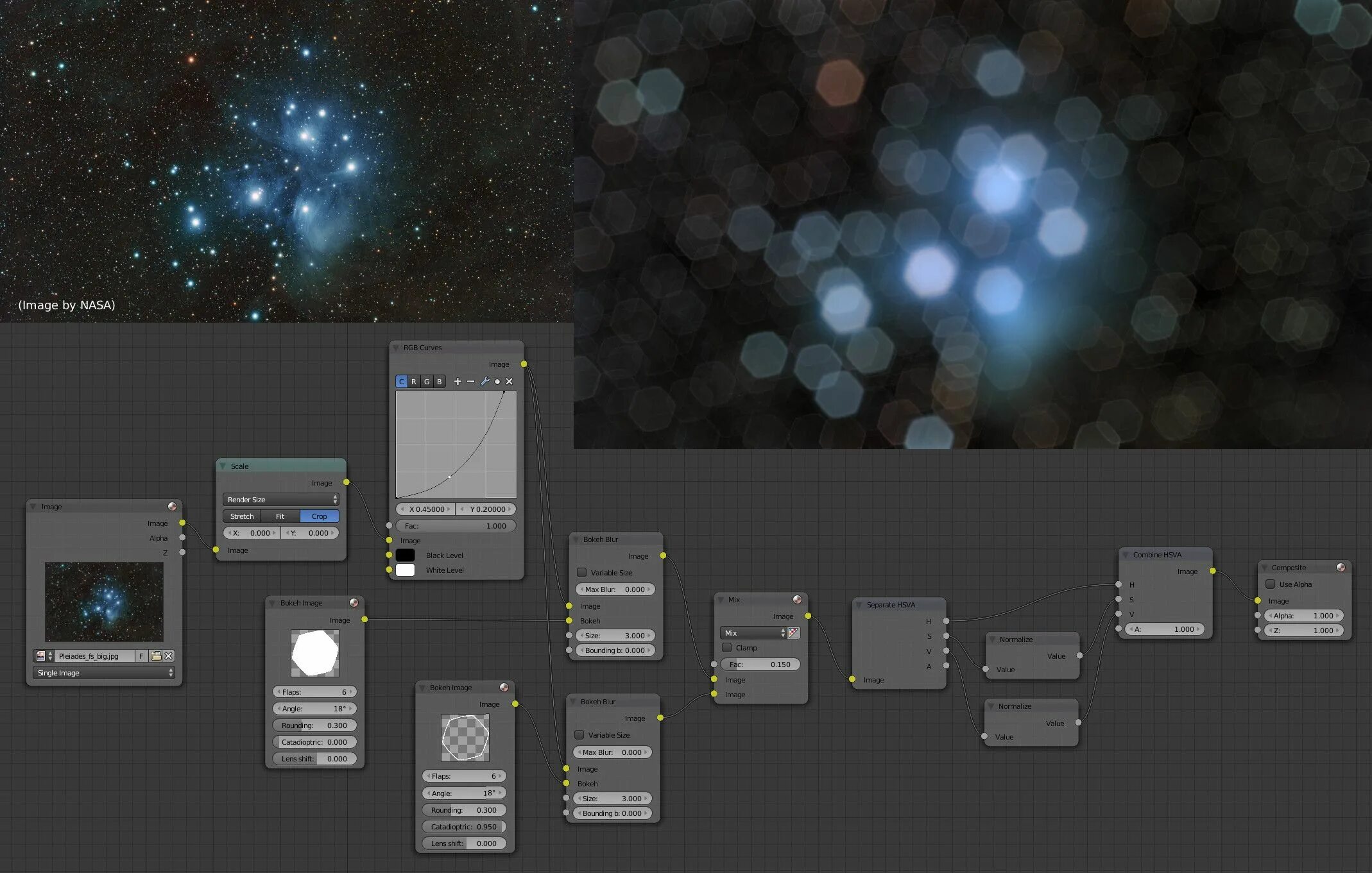Toggle preview sphere on Image node header
The width and height of the screenshot is (1372, 873).
172,507
